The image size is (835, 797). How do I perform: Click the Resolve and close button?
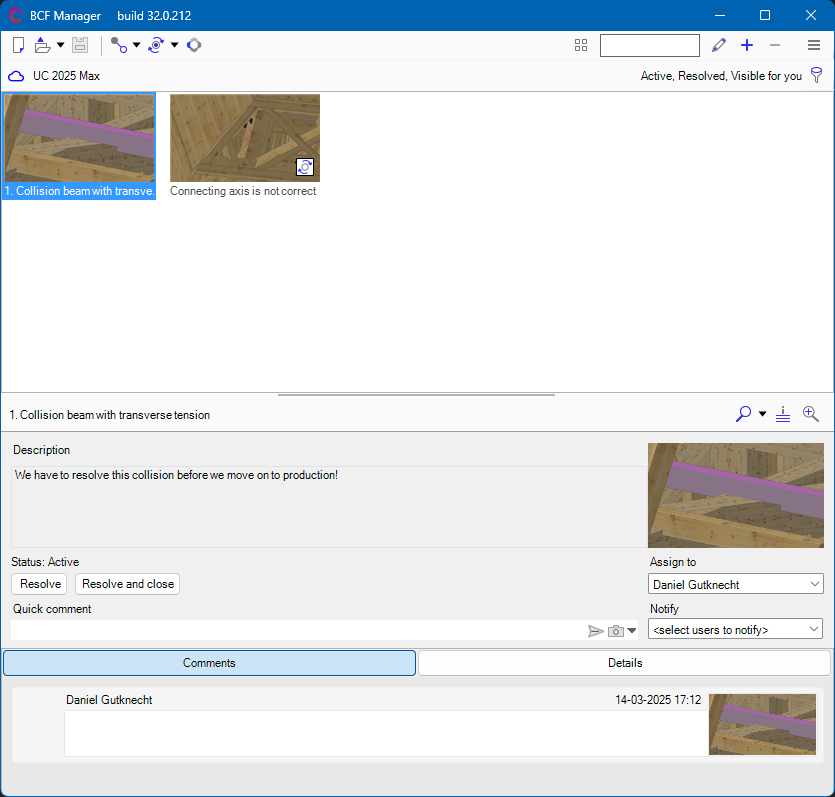[127, 584]
